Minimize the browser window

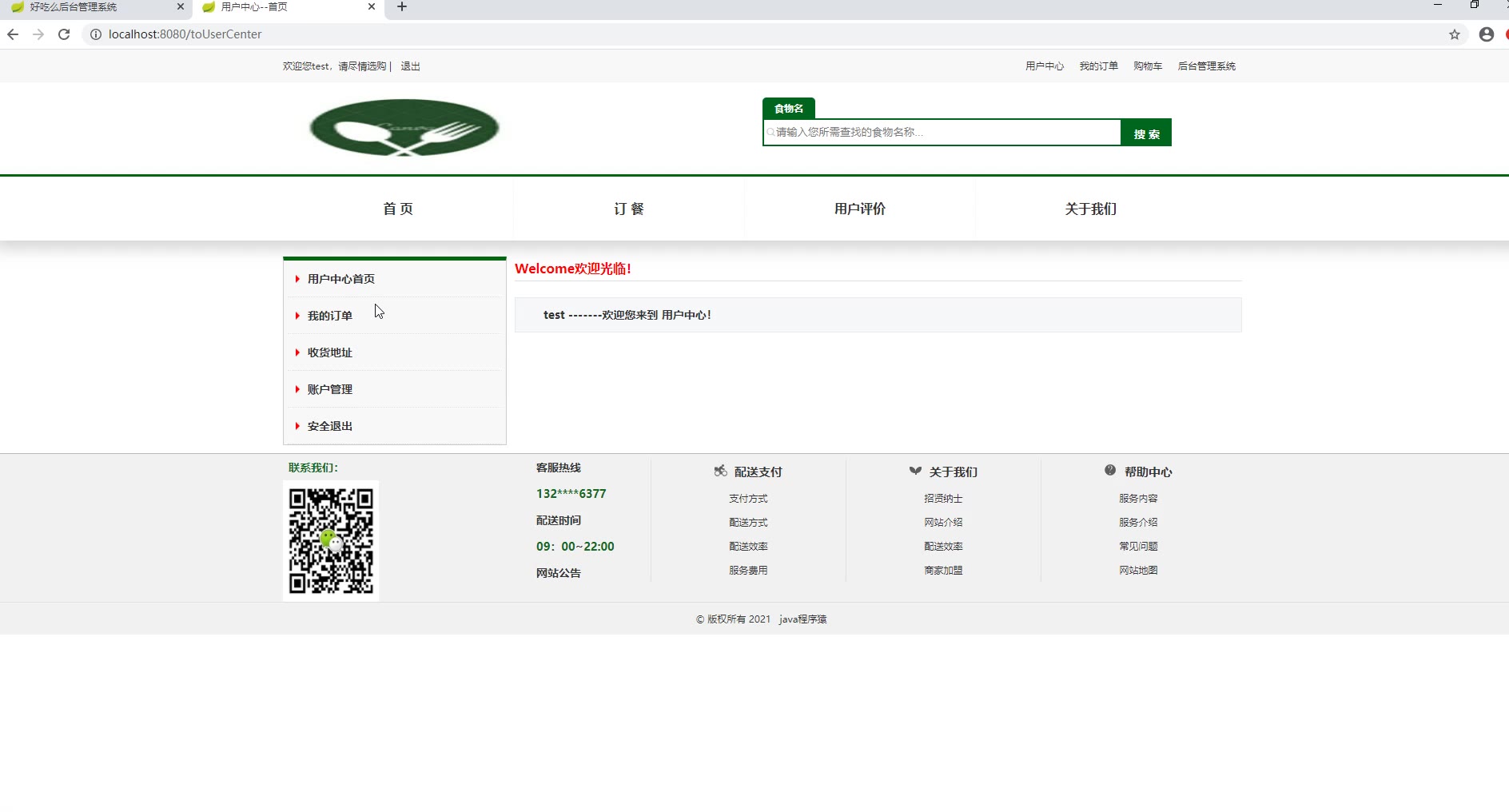tap(1438, 5)
